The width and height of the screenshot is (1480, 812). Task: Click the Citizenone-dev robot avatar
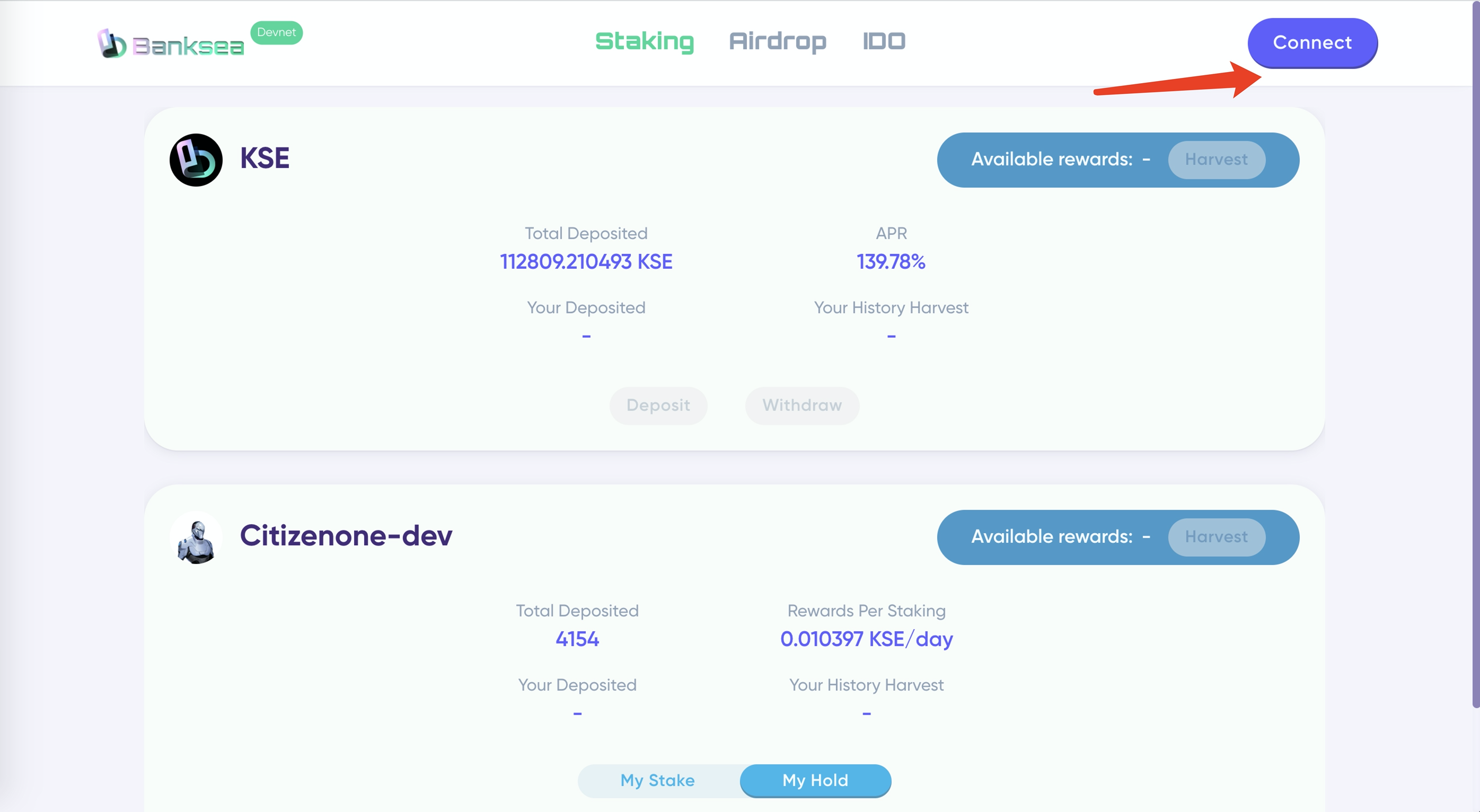point(196,539)
